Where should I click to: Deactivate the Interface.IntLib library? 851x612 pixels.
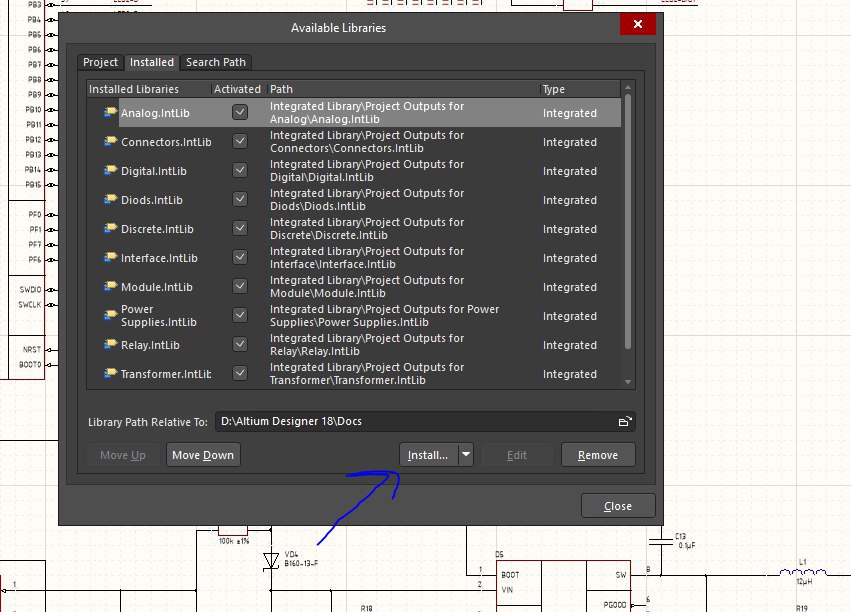(x=240, y=257)
